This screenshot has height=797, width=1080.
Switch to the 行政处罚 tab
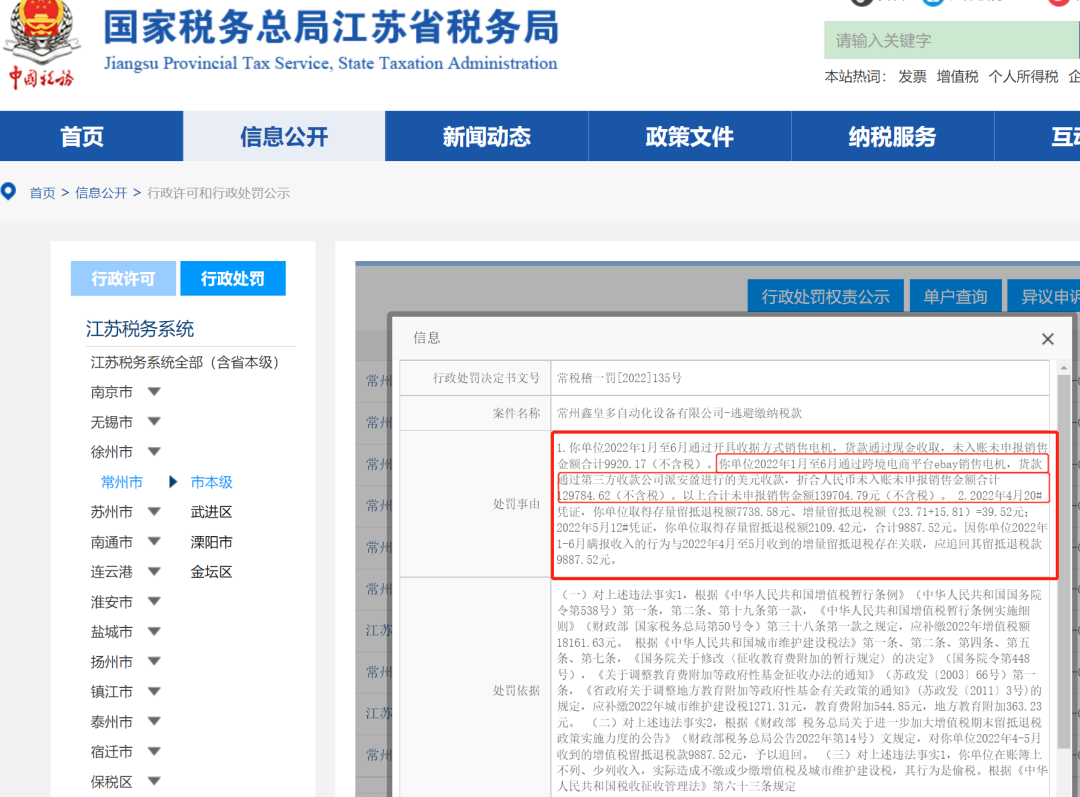(x=233, y=278)
